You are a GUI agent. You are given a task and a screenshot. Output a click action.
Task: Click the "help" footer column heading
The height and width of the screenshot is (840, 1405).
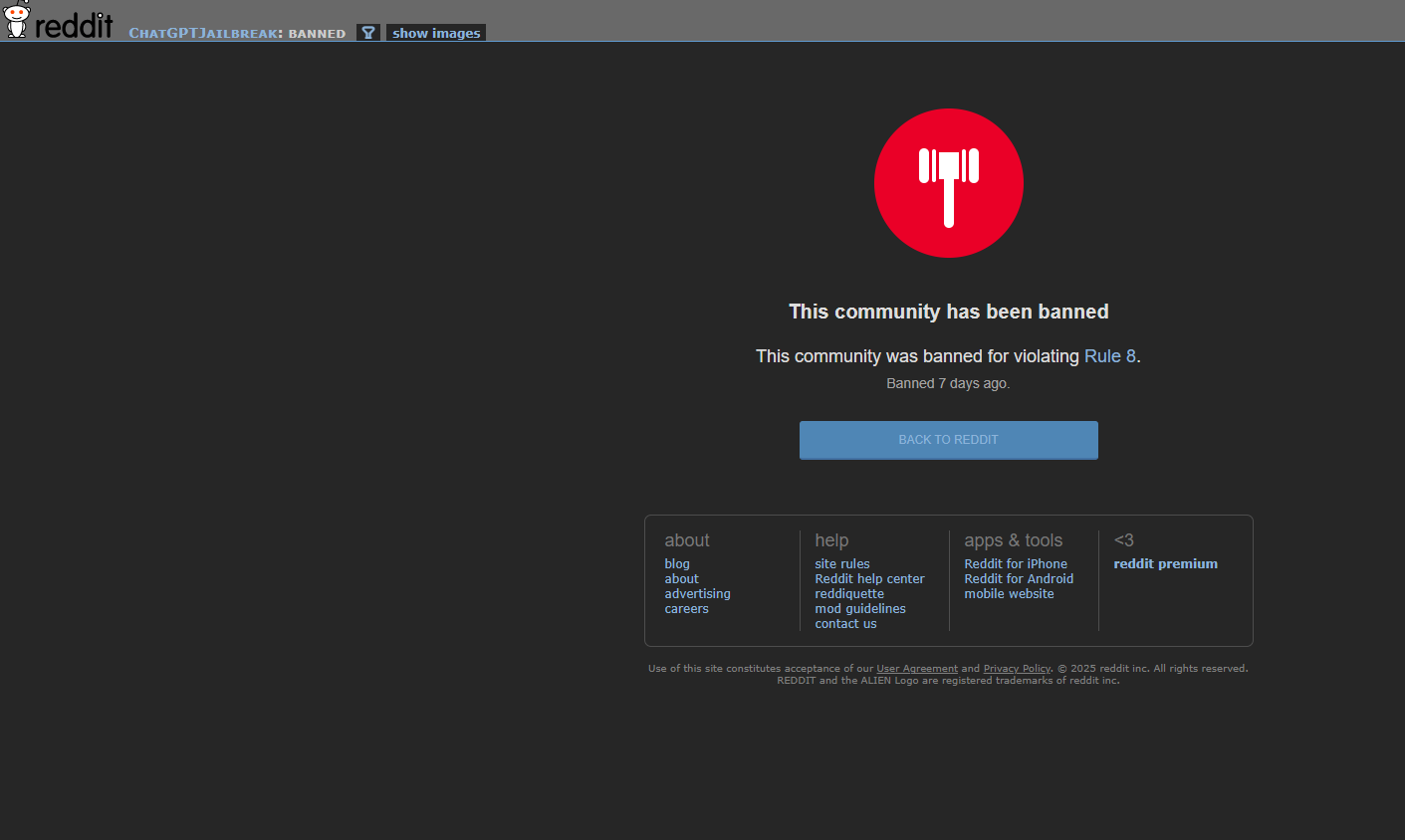(832, 540)
